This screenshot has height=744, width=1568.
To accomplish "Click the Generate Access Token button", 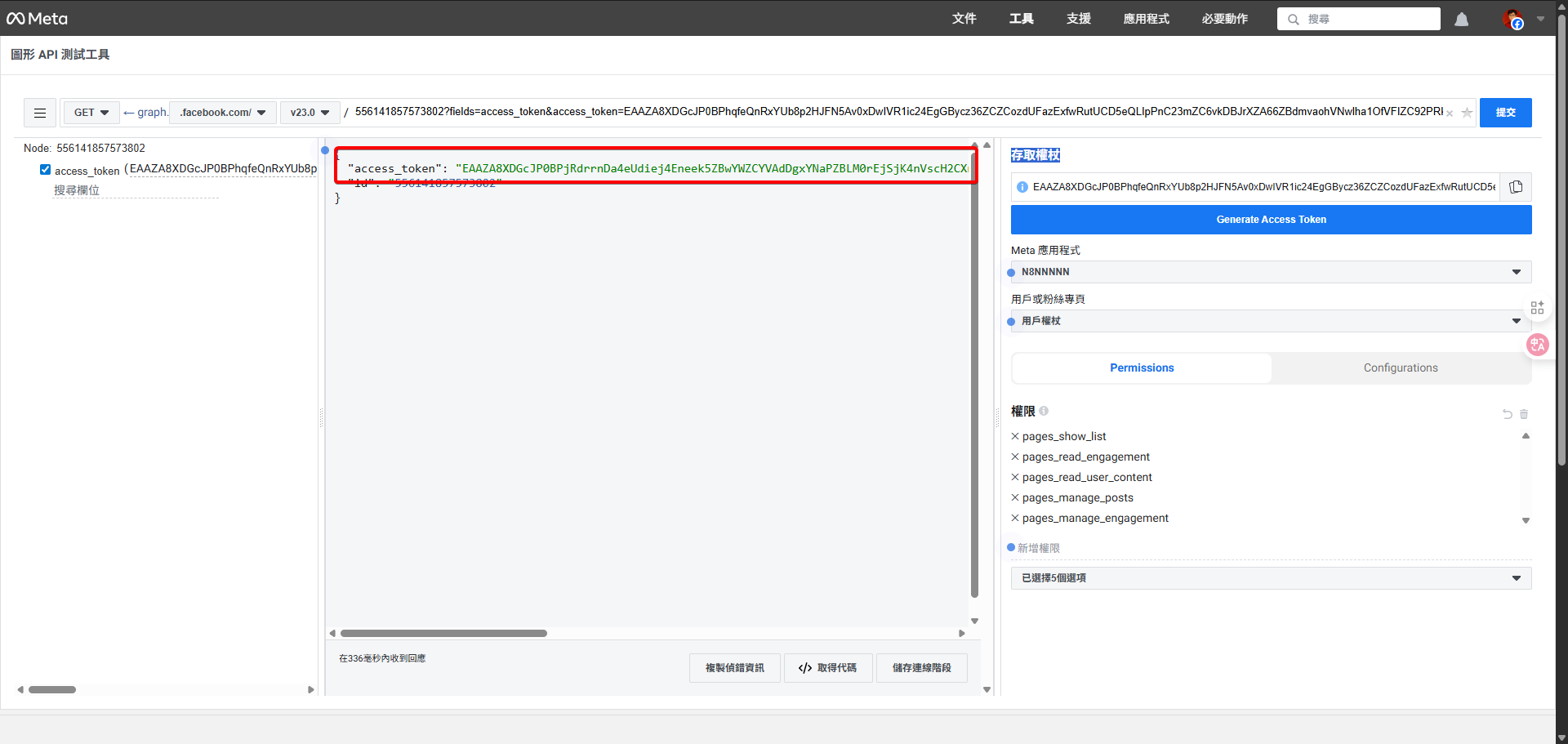I will (x=1271, y=220).
